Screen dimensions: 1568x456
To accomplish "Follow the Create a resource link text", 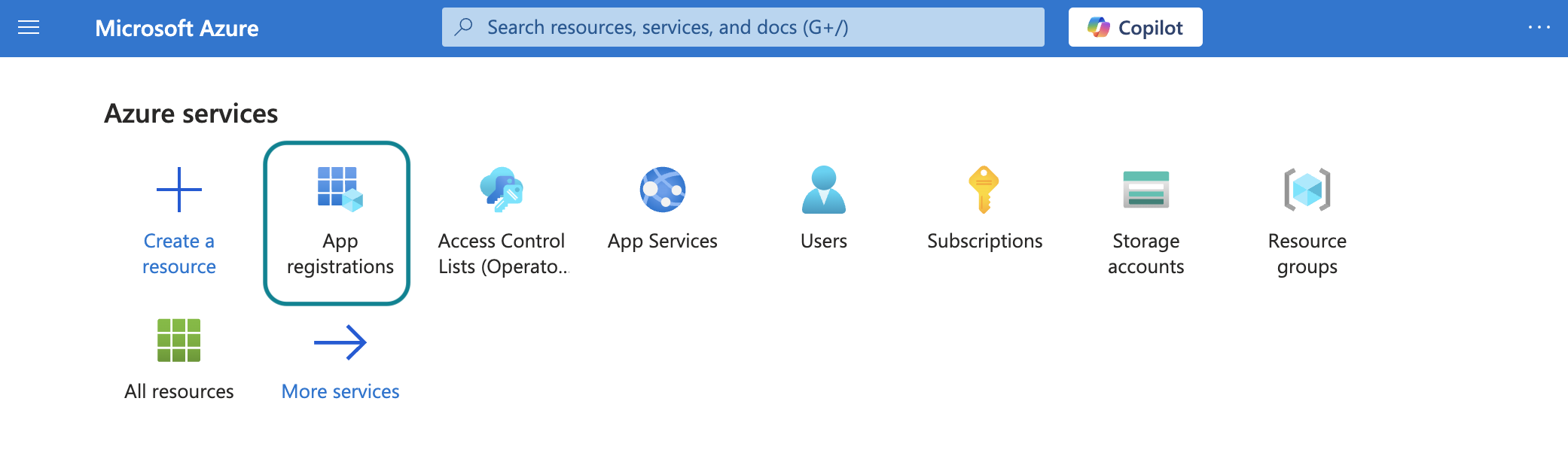I will click(179, 254).
